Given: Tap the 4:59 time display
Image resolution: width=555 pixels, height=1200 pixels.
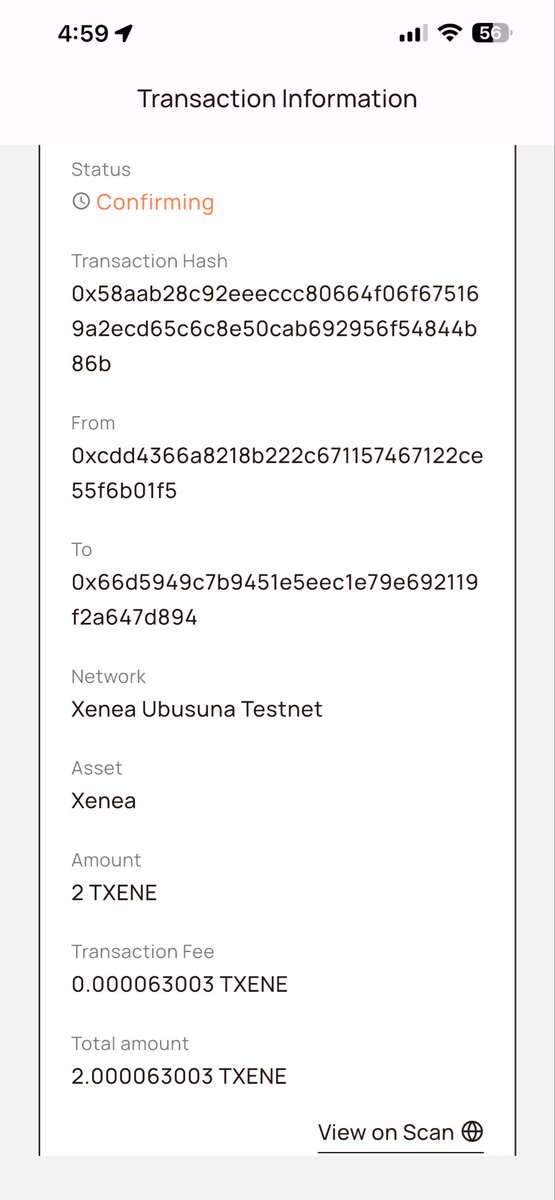Looking at the screenshot, I should pos(83,33).
